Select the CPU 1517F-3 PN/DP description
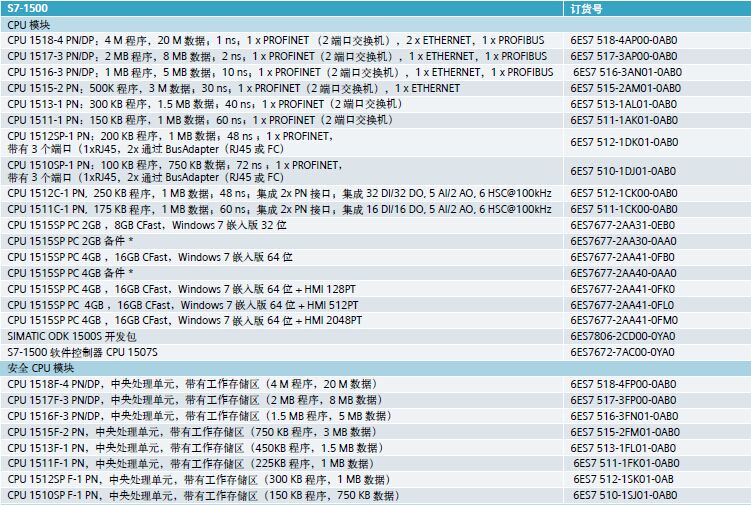Screen dimensions: 751x505 (x=195, y=400)
